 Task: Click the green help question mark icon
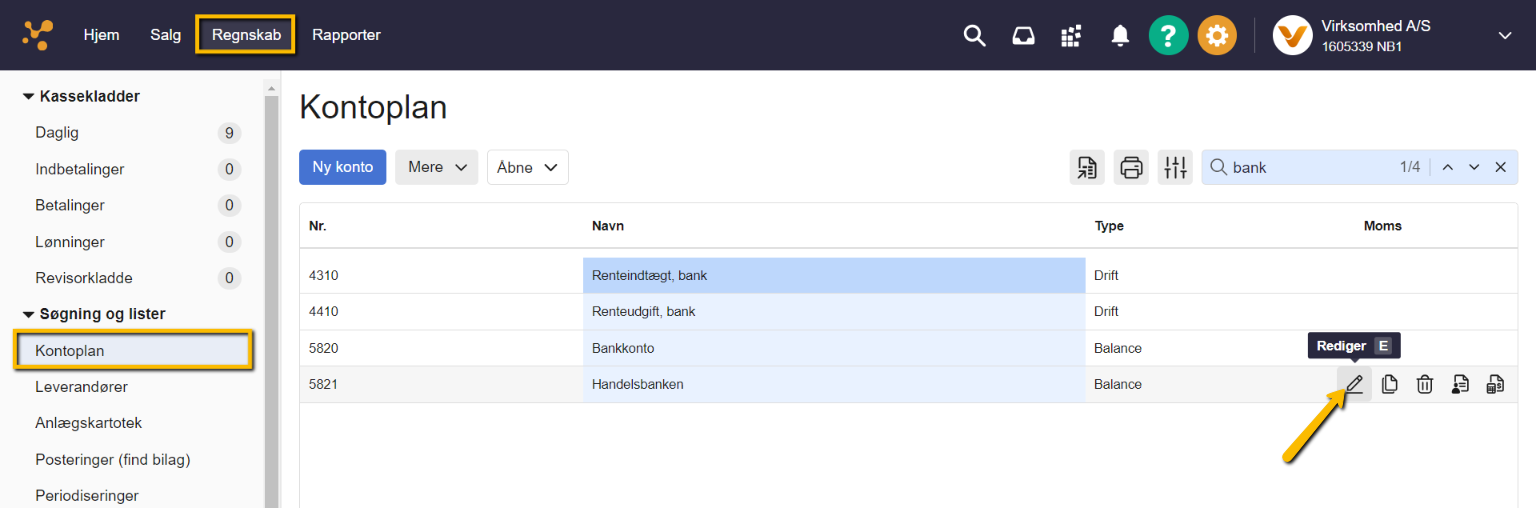click(1168, 36)
